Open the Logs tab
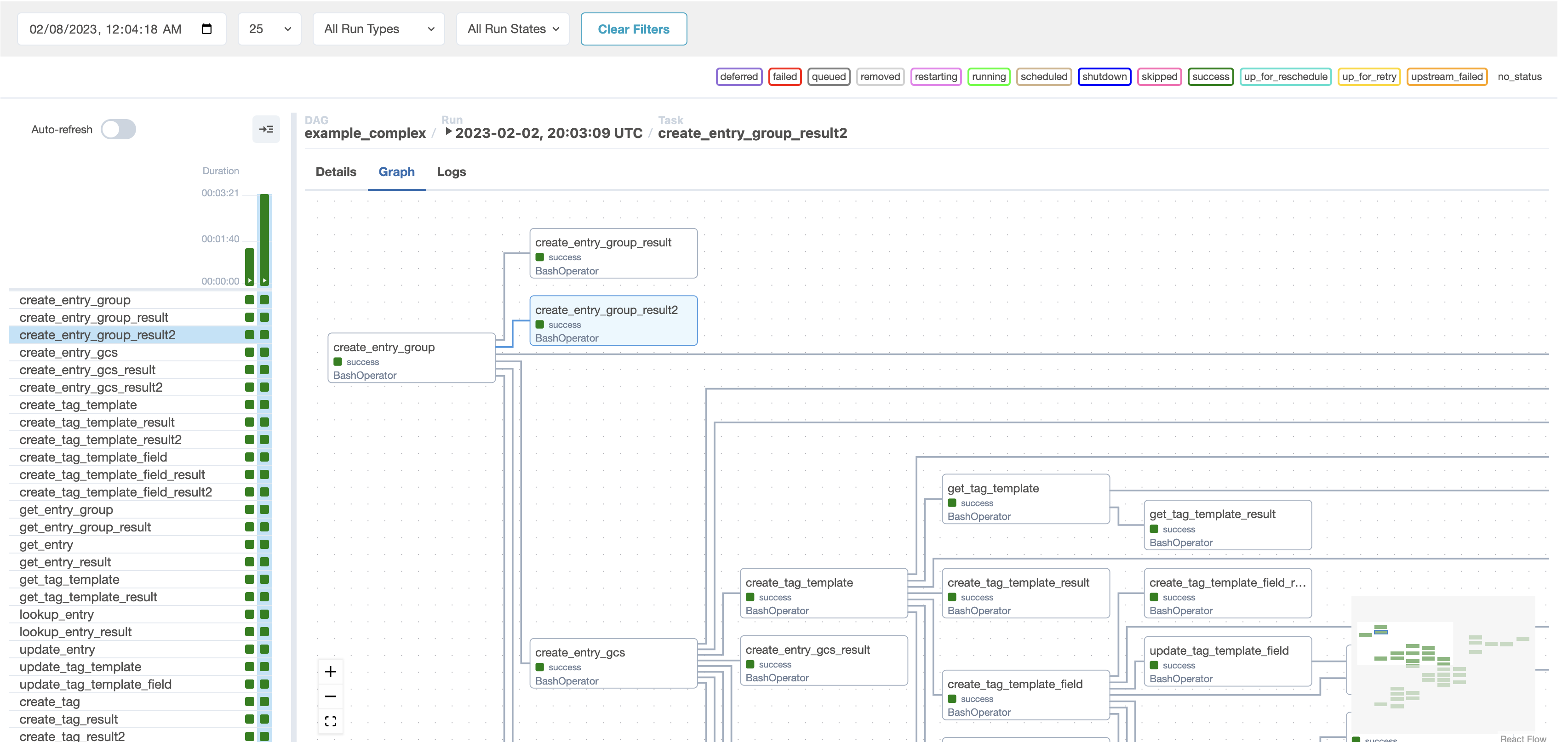The width and height of the screenshot is (1568, 742). tap(451, 171)
